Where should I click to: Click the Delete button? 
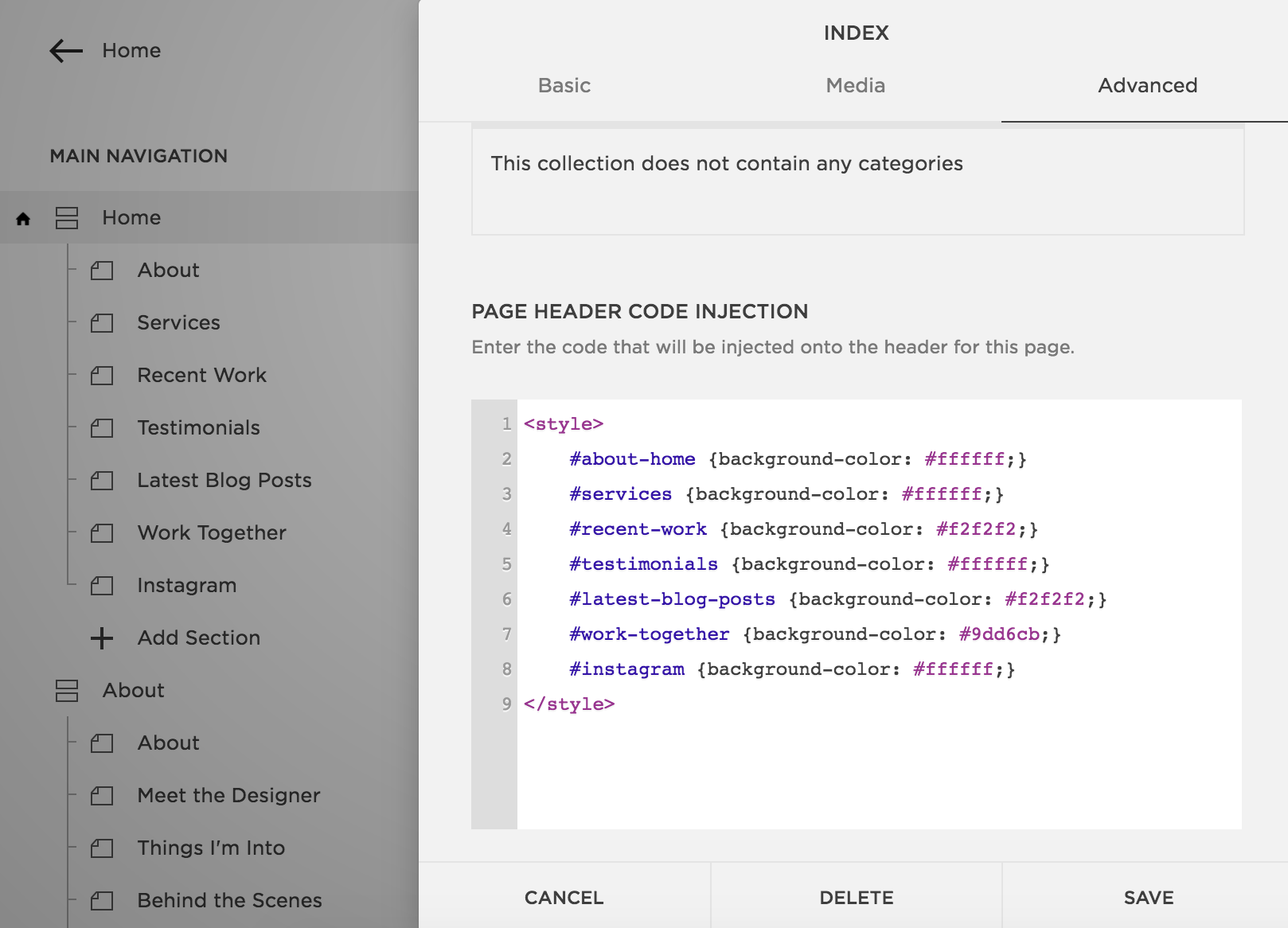tap(857, 898)
